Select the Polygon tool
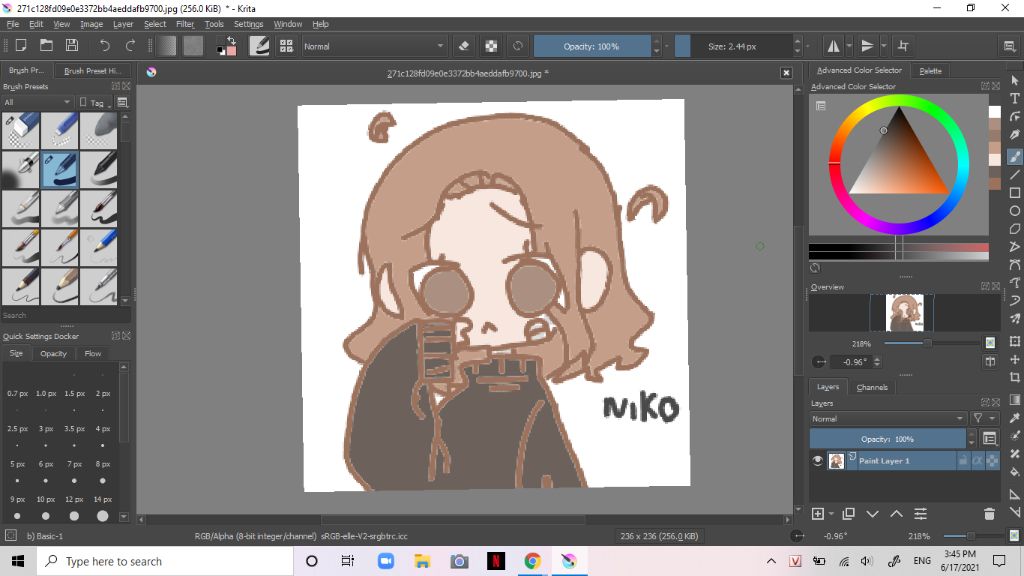1024x576 pixels. (1014, 229)
